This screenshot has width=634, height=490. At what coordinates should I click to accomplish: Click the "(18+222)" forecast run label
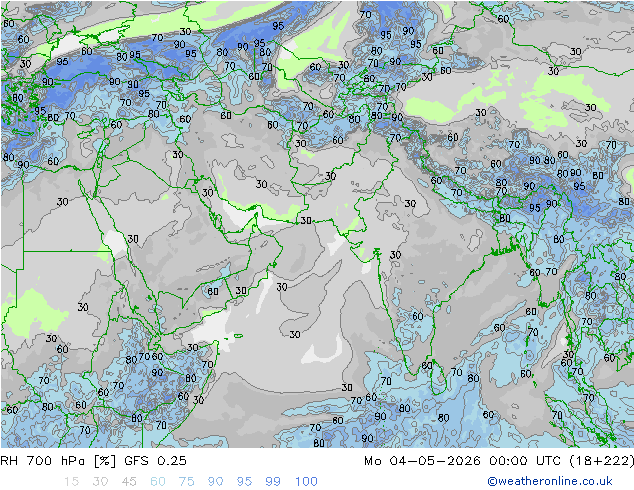pyautogui.click(x=602, y=460)
